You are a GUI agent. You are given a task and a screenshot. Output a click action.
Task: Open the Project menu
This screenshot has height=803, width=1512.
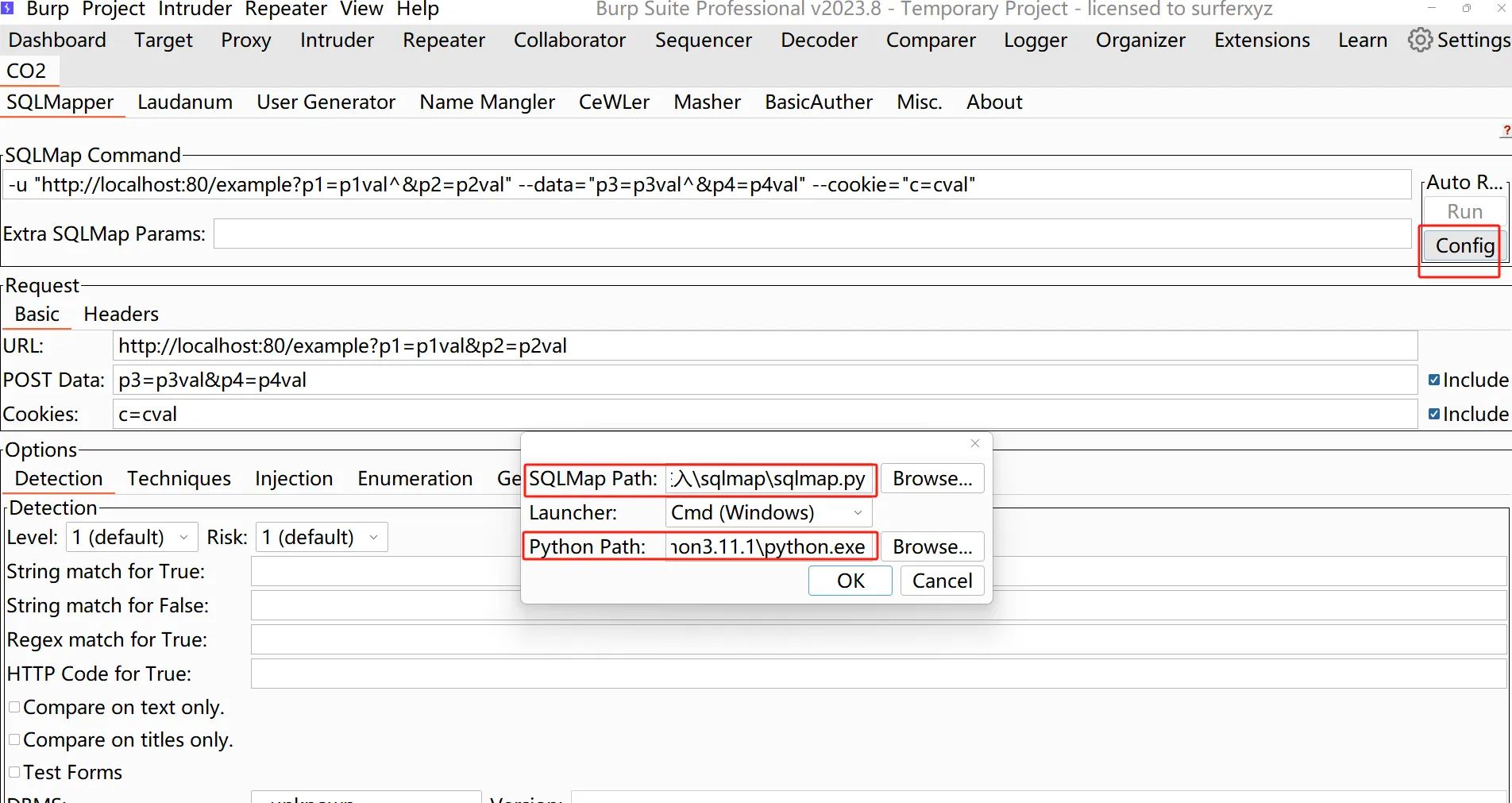coord(114,9)
